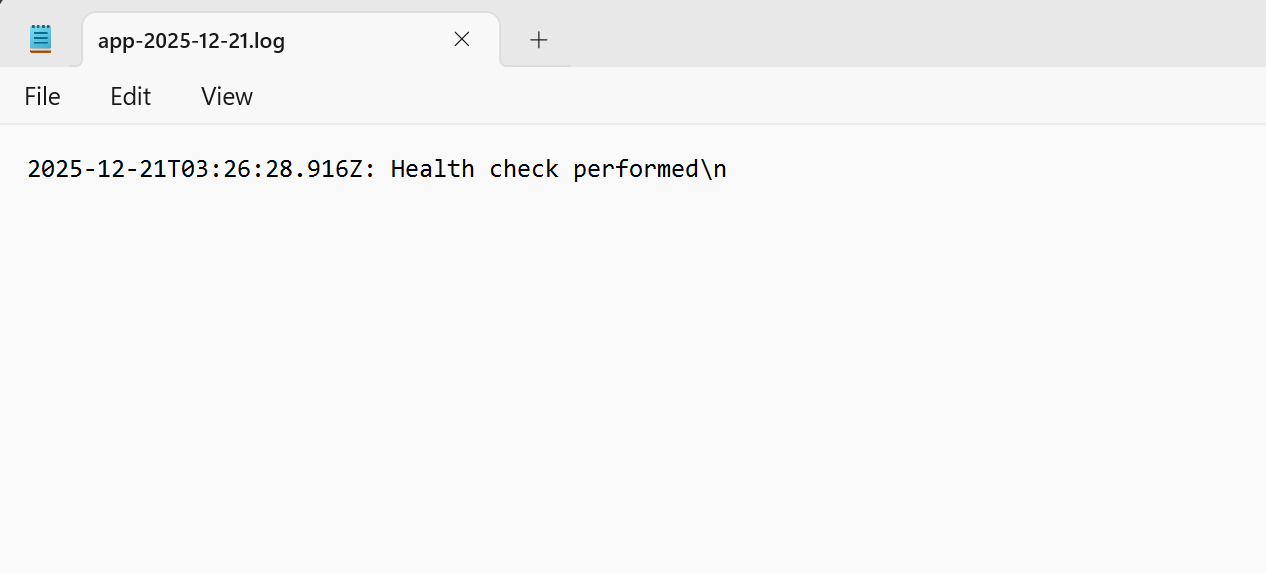Close the app-2025-12-21.log tab
The width and height of the screenshot is (1266, 573).
click(x=461, y=39)
